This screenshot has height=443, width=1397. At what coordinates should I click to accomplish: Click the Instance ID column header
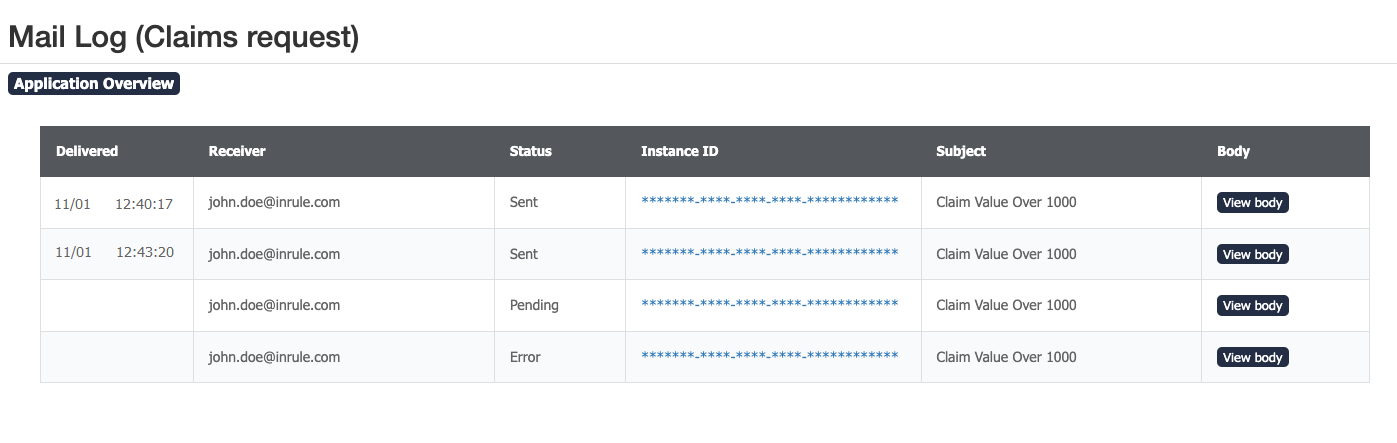click(679, 151)
